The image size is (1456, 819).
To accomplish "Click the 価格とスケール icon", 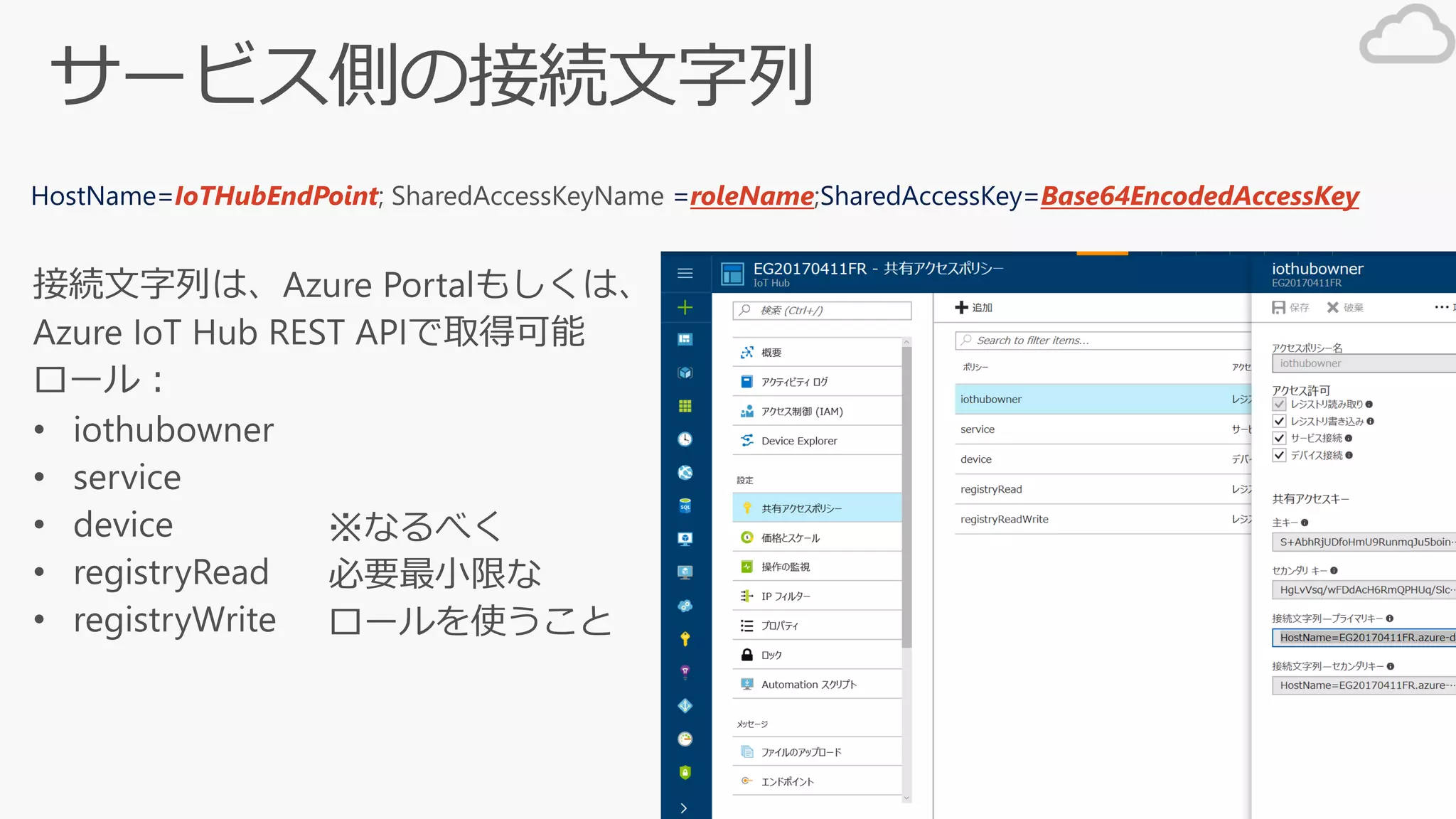I will coord(746,537).
